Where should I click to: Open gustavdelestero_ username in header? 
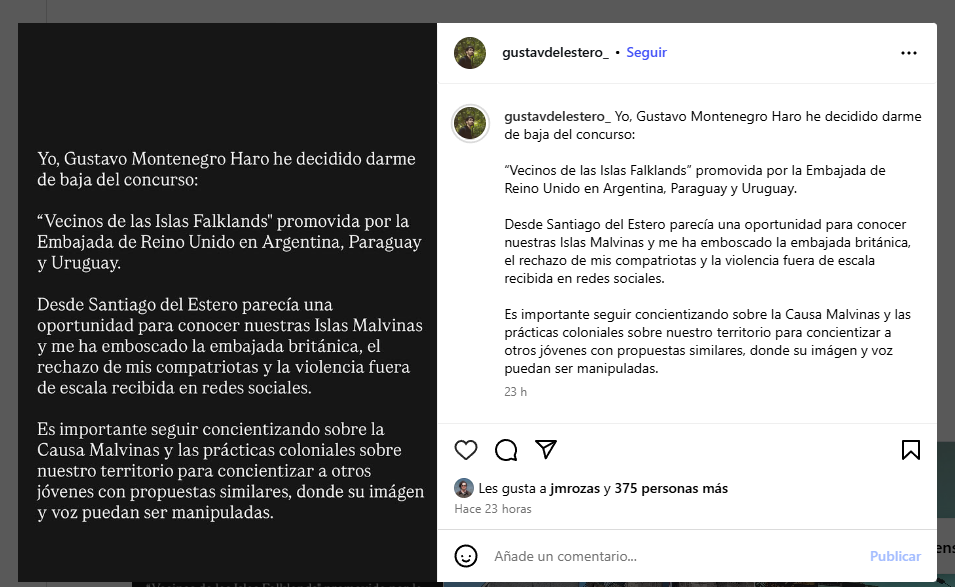coord(555,52)
